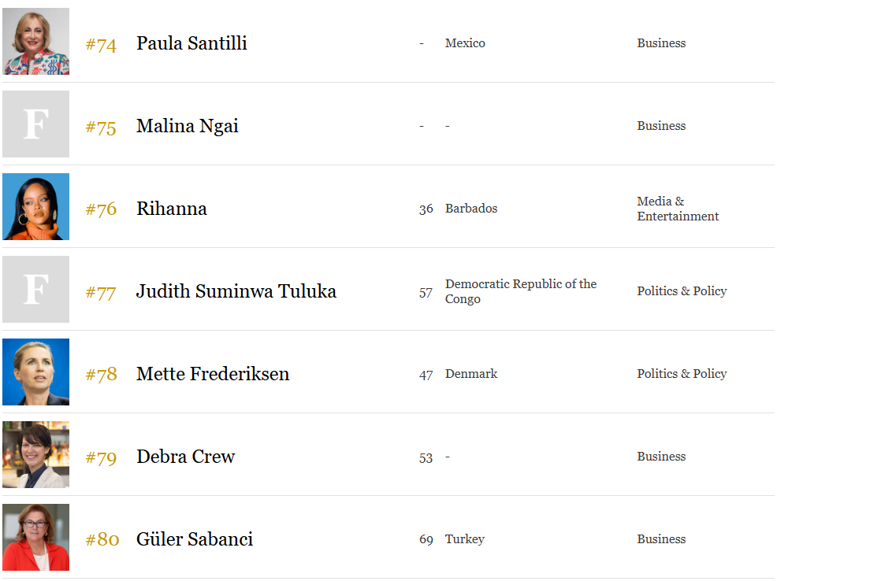
Task: Select the #80 rank number
Action: click(101, 540)
